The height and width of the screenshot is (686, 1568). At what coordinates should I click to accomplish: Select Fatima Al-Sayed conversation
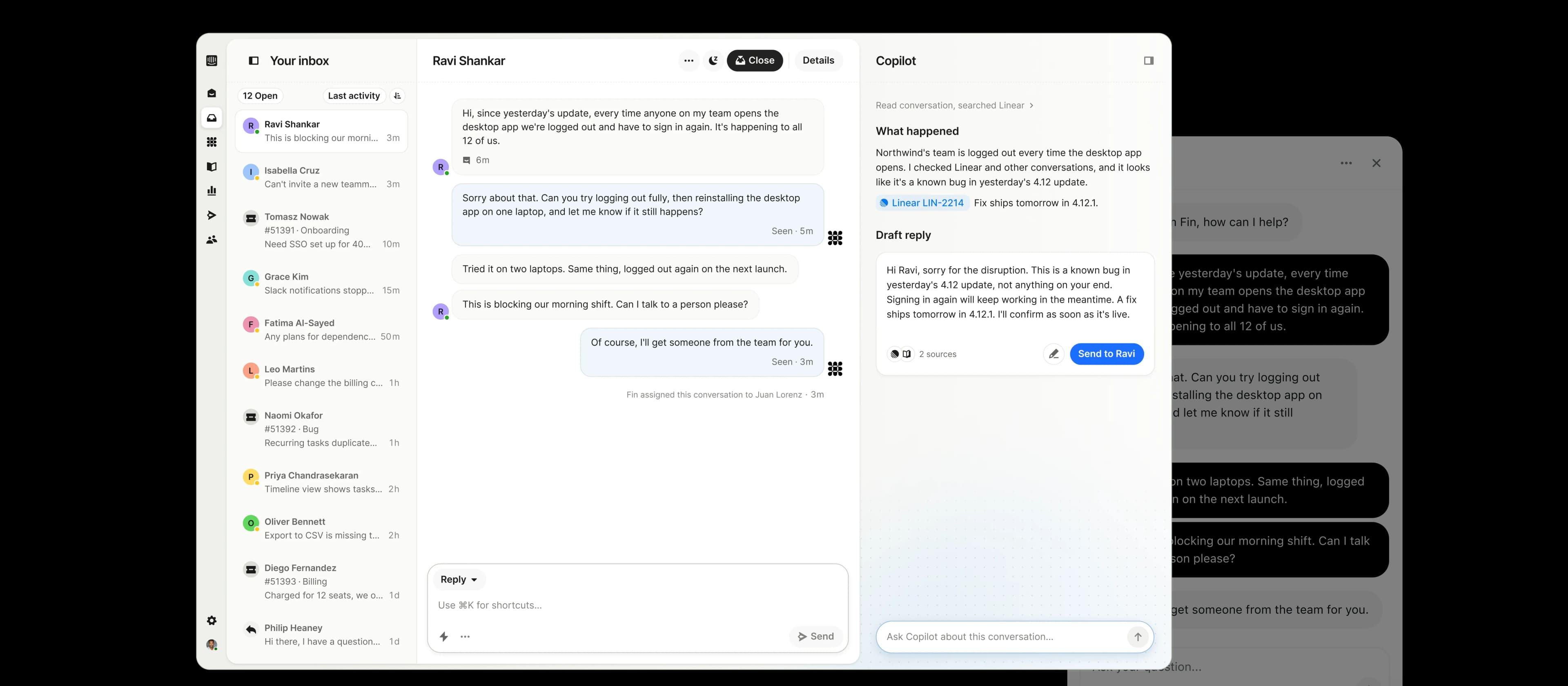click(321, 329)
